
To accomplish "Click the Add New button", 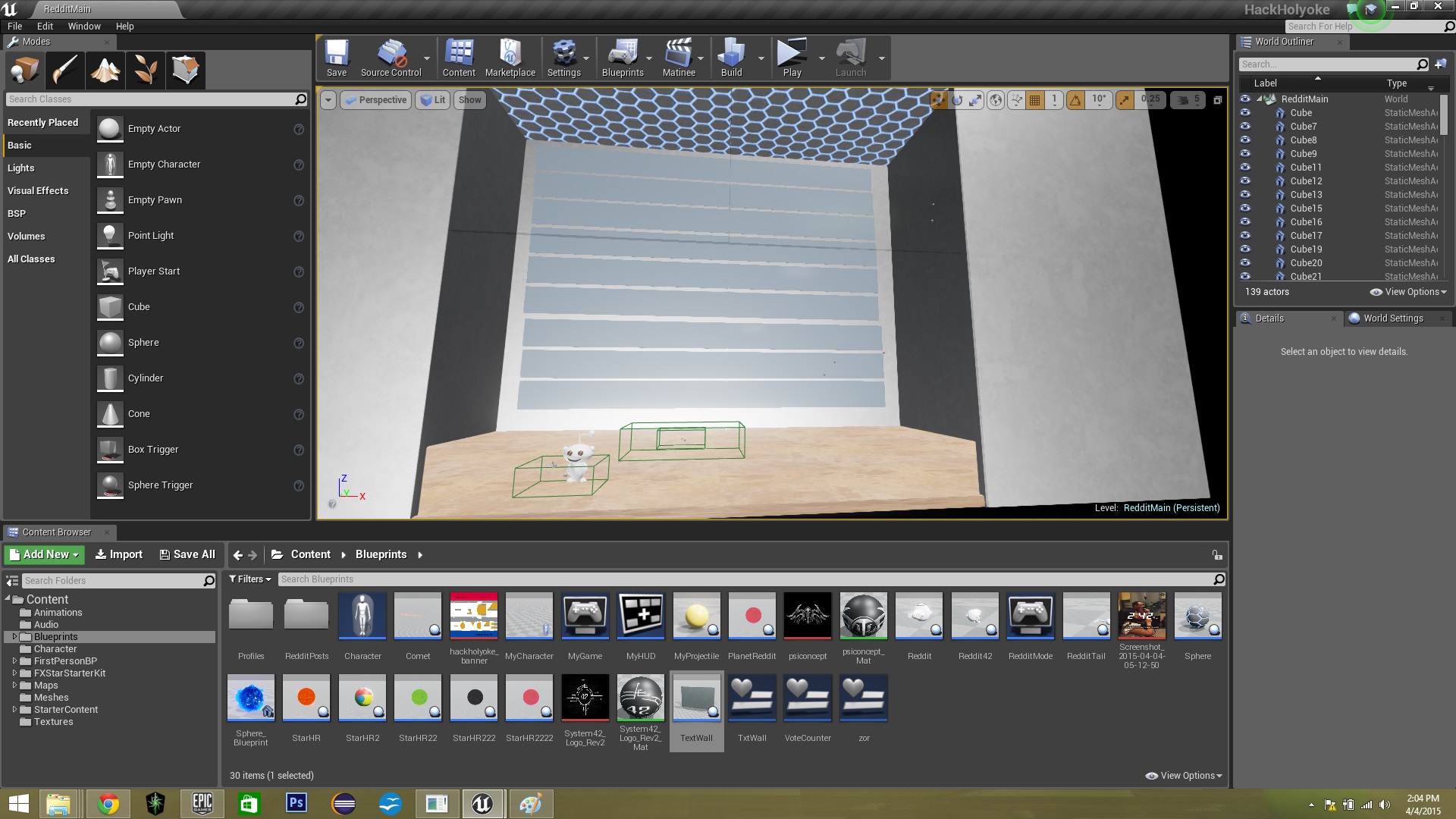I will point(44,554).
